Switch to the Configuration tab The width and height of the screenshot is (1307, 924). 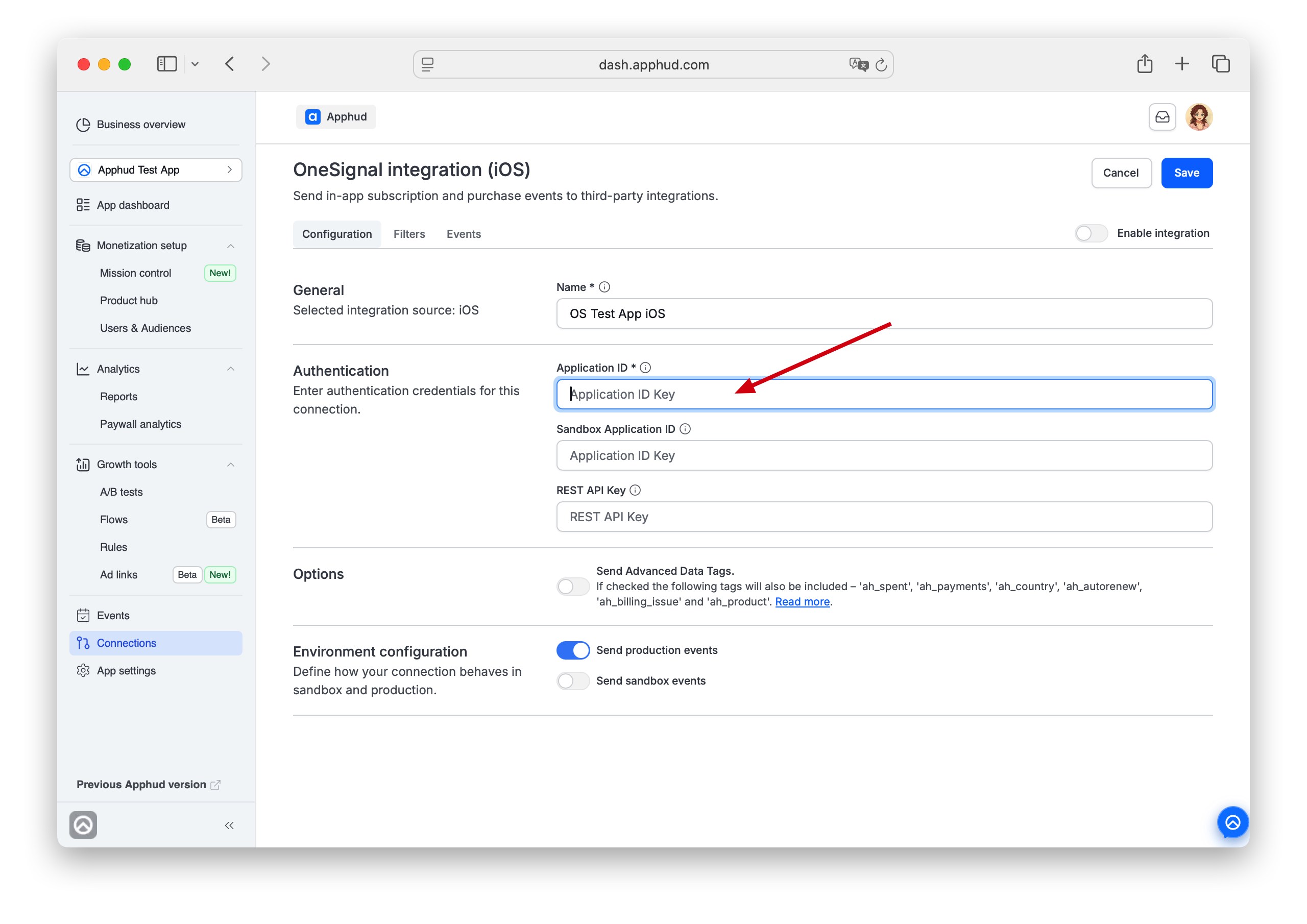(337, 234)
